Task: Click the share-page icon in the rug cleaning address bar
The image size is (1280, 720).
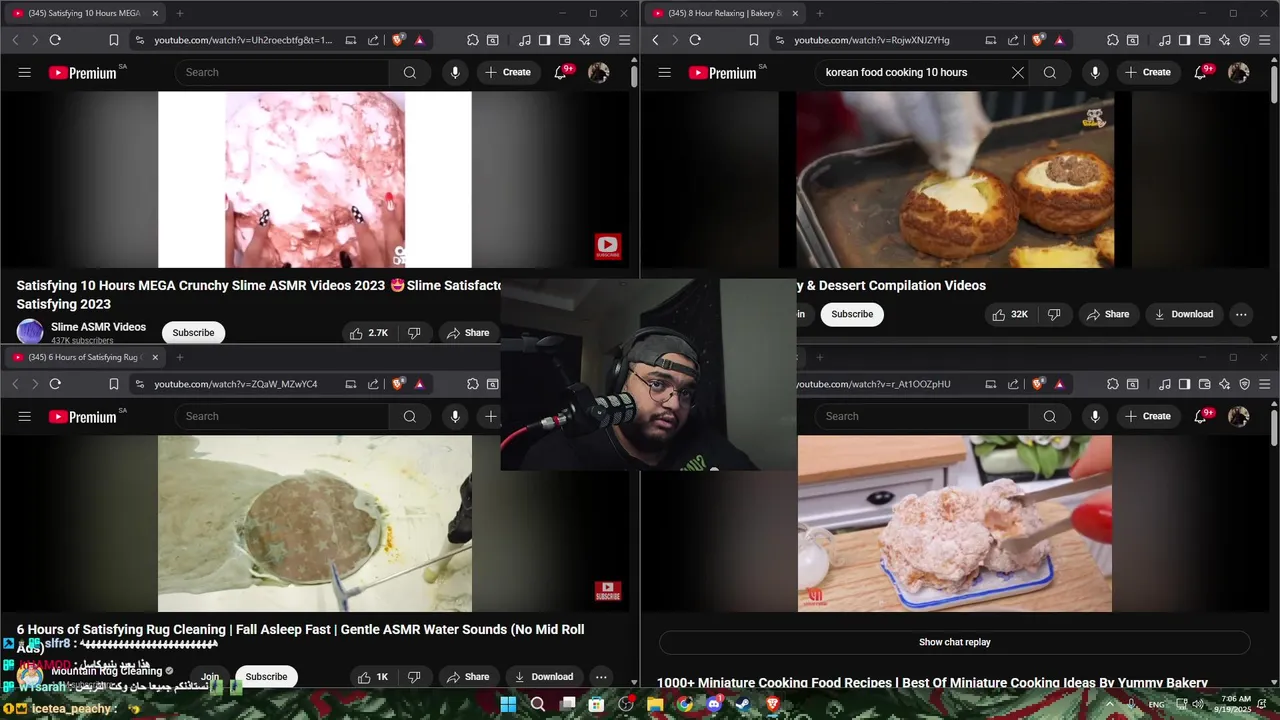Action: pyautogui.click(x=373, y=384)
